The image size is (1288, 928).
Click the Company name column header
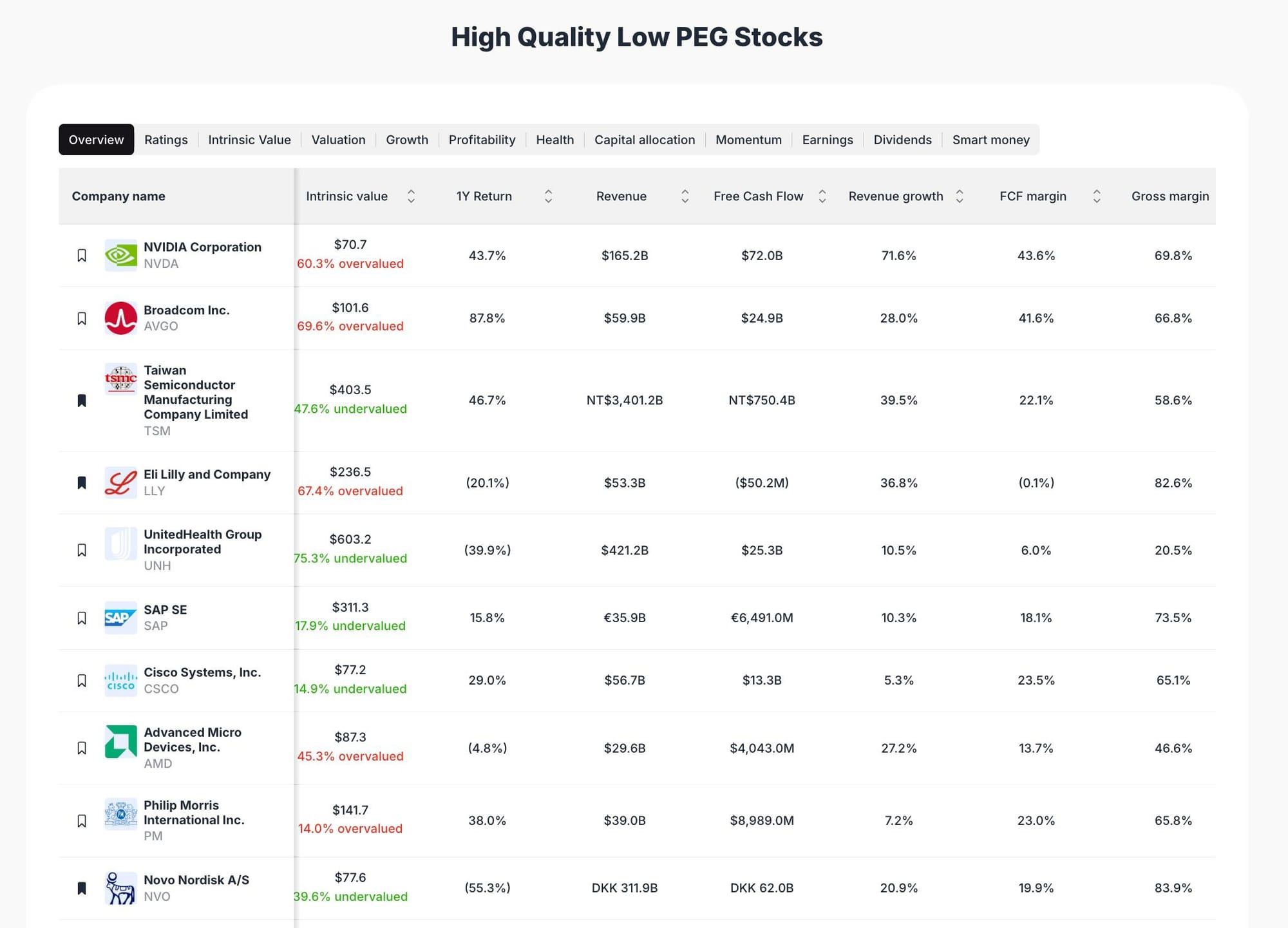[x=118, y=196]
